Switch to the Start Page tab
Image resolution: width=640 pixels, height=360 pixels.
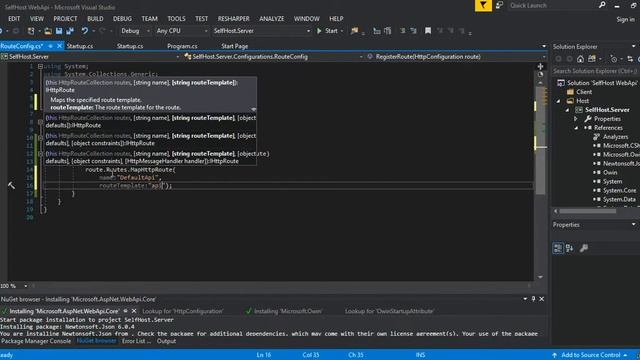pos(235,46)
